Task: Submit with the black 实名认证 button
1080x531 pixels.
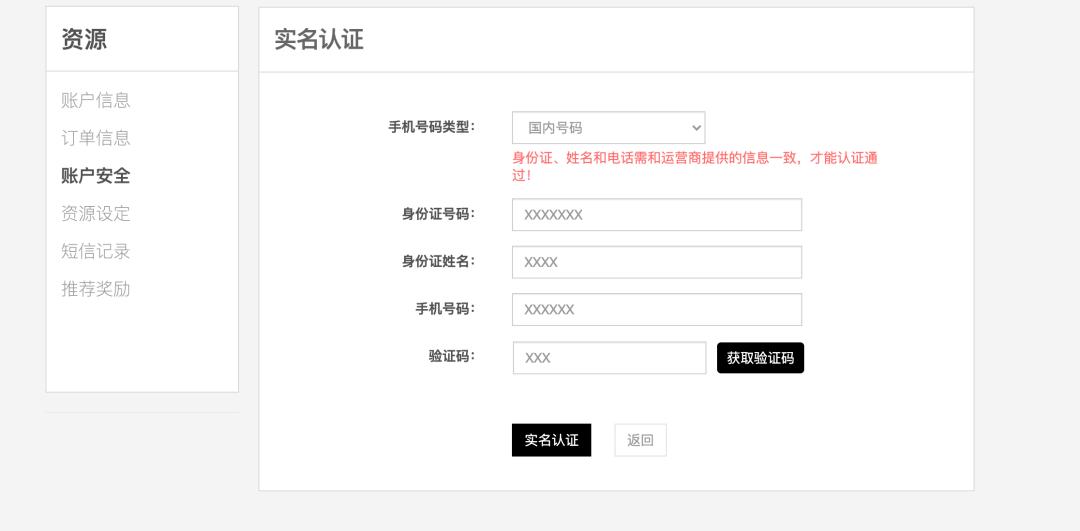Action: (551, 440)
